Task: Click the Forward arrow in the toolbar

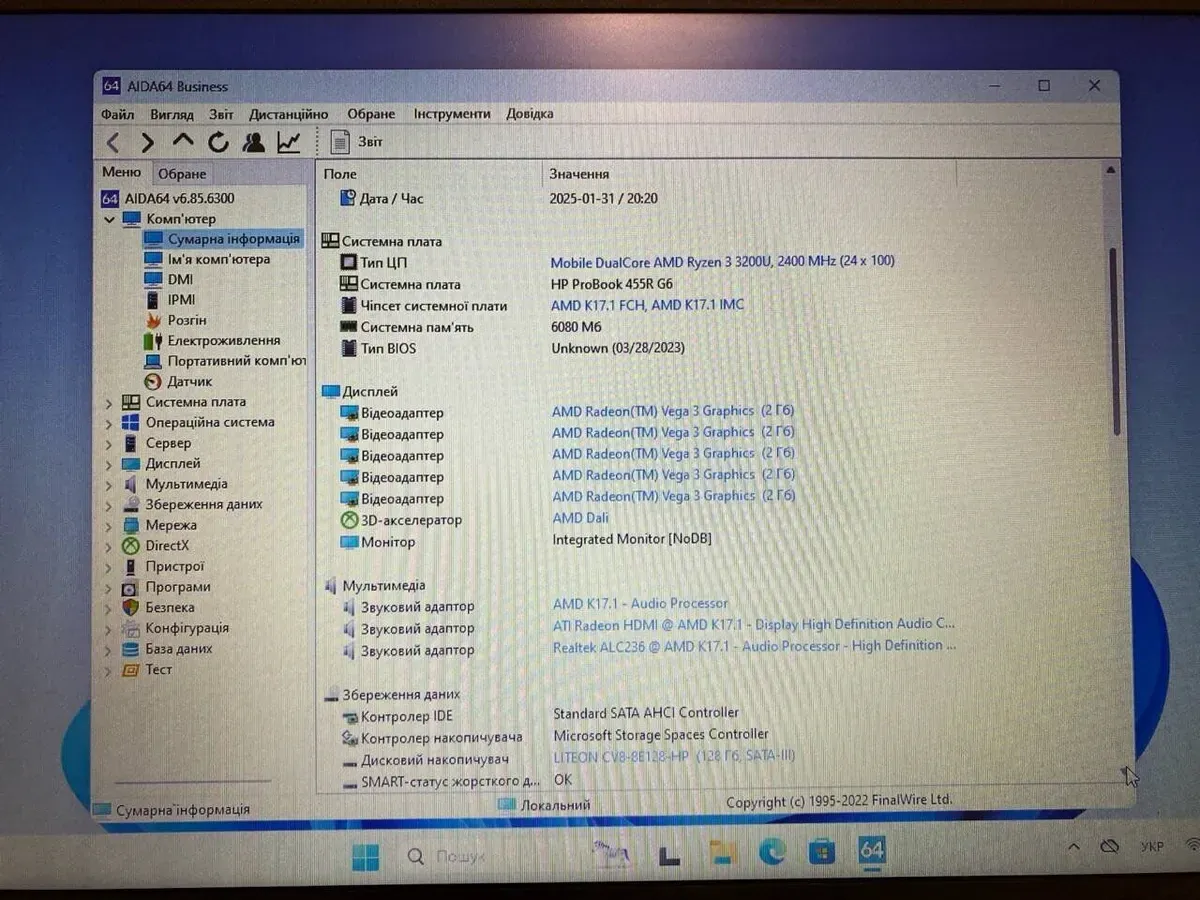Action: click(147, 143)
